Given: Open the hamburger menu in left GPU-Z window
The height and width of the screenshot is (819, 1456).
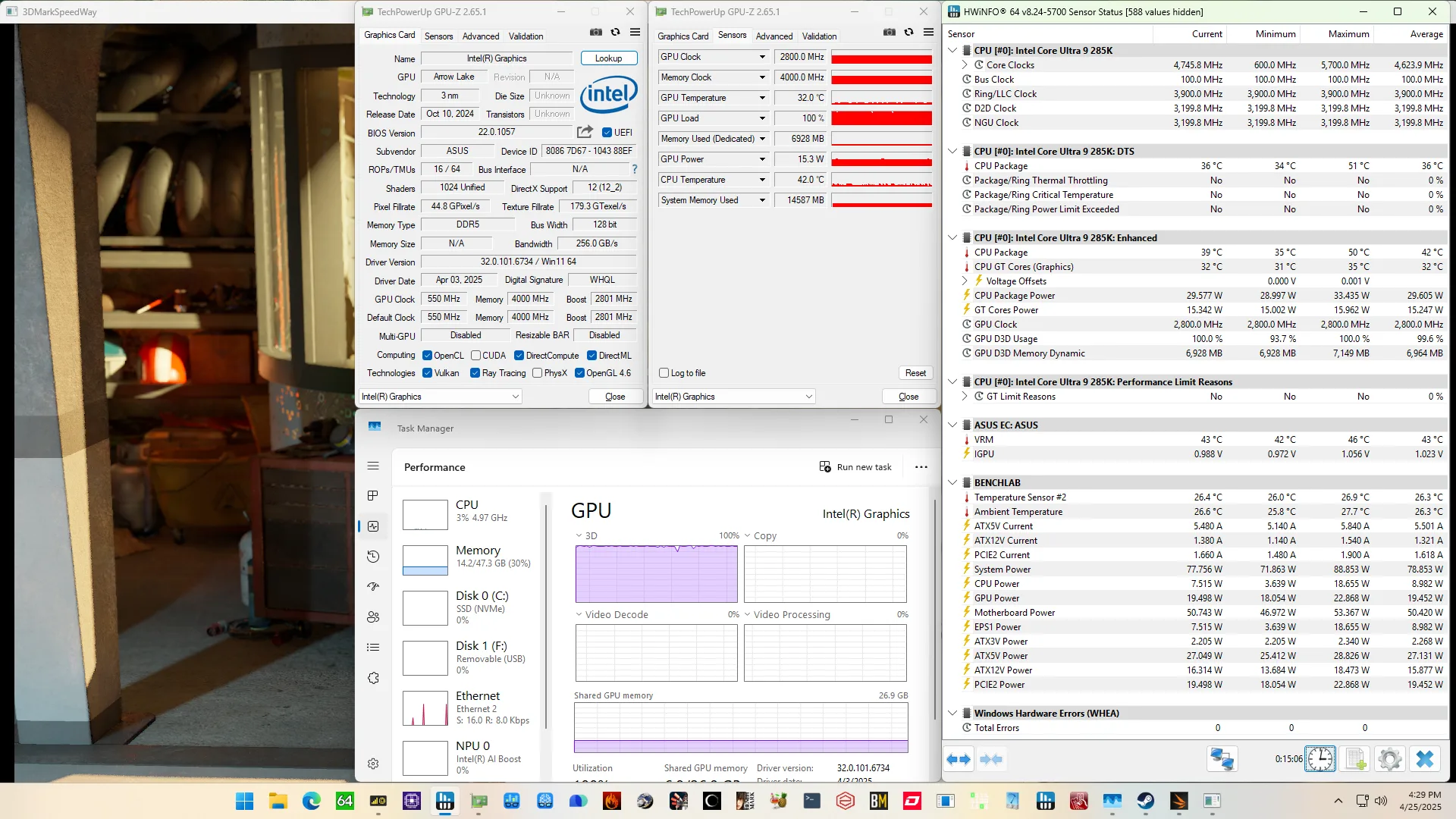Looking at the screenshot, I should pyautogui.click(x=635, y=33).
